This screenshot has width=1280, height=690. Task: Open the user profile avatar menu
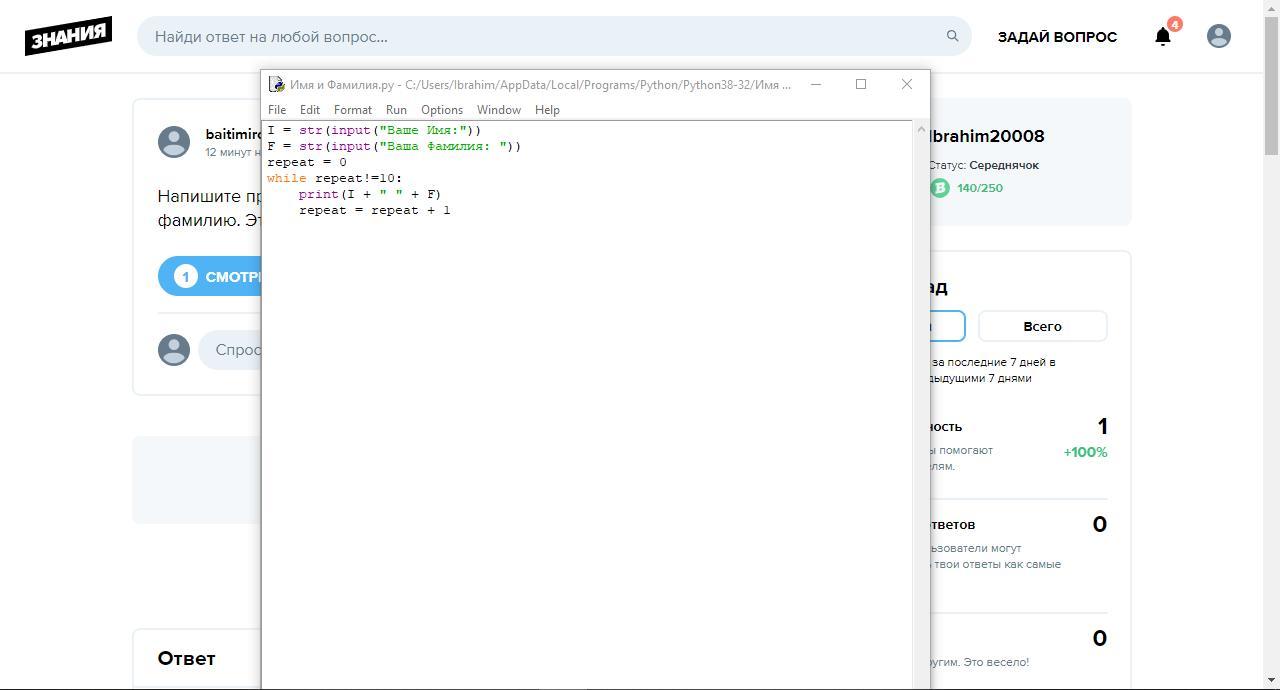[x=1218, y=36]
